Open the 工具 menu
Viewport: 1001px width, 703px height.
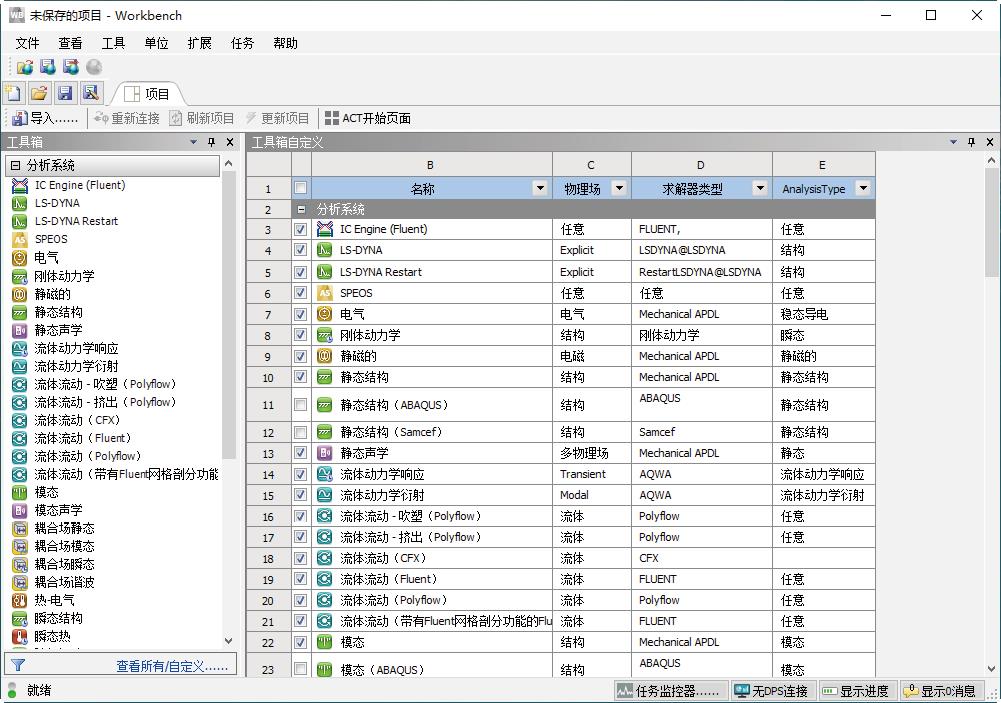(113, 43)
